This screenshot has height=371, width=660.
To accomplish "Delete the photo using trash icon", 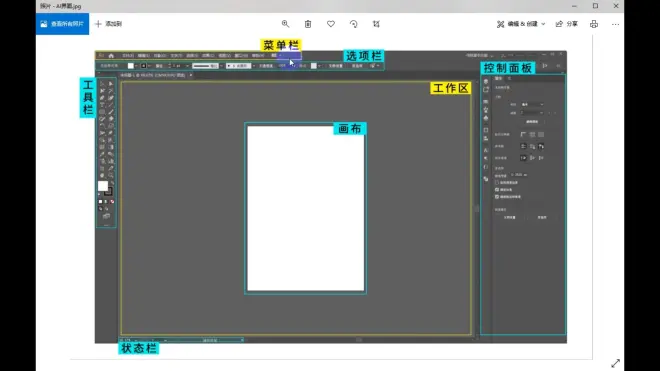I will [308, 24].
